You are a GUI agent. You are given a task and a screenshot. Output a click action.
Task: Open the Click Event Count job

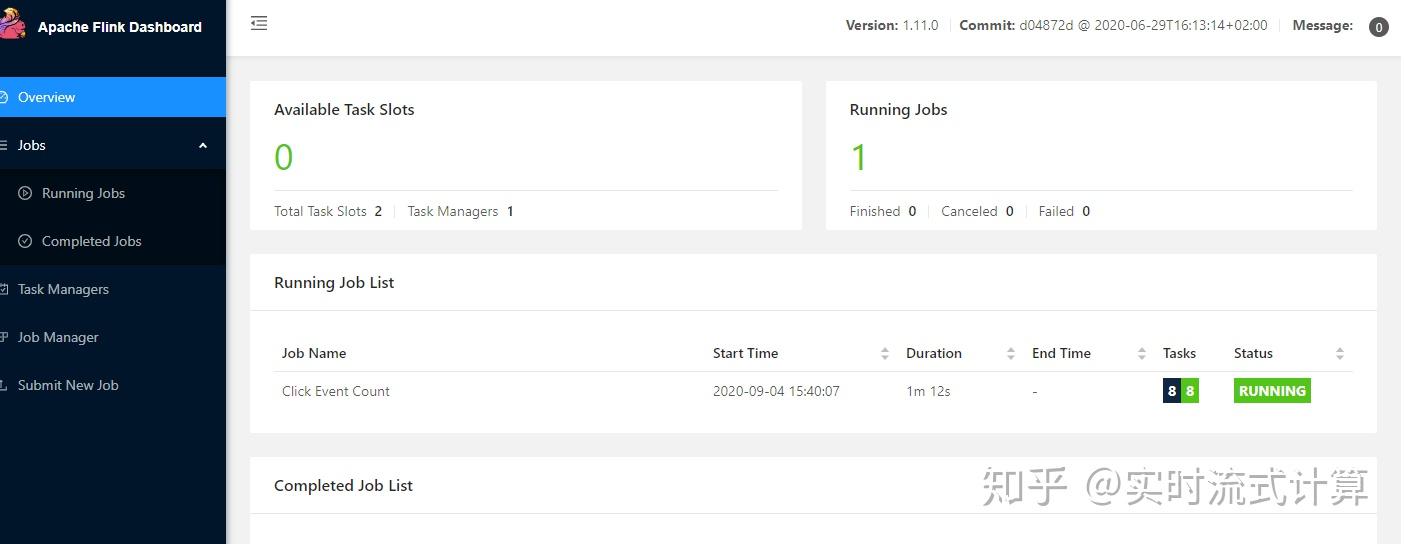pos(336,391)
